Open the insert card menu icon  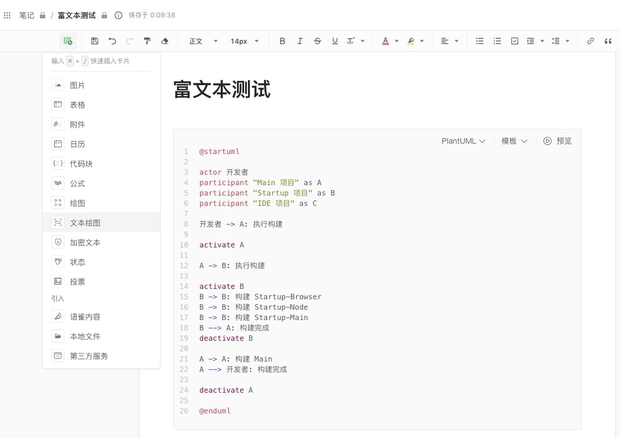(x=68, y=41)
